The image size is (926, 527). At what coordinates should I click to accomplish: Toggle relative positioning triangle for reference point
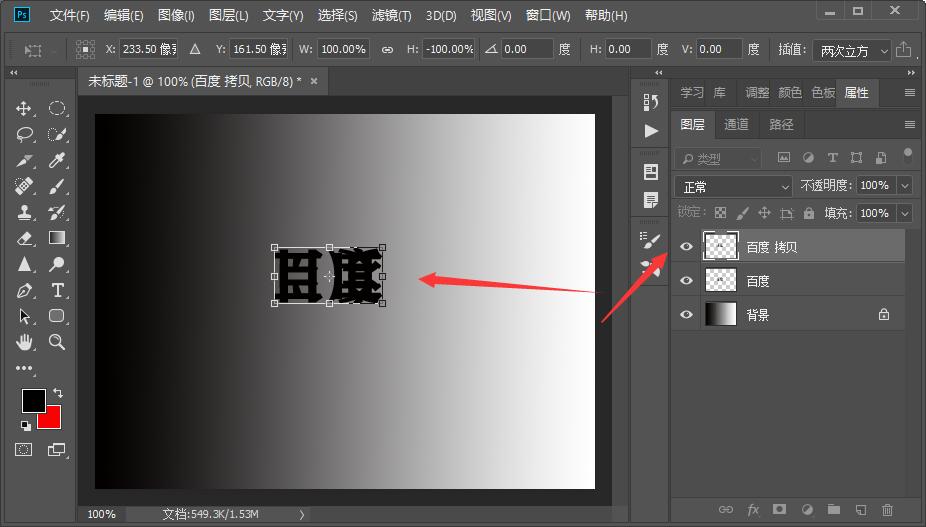195,49
